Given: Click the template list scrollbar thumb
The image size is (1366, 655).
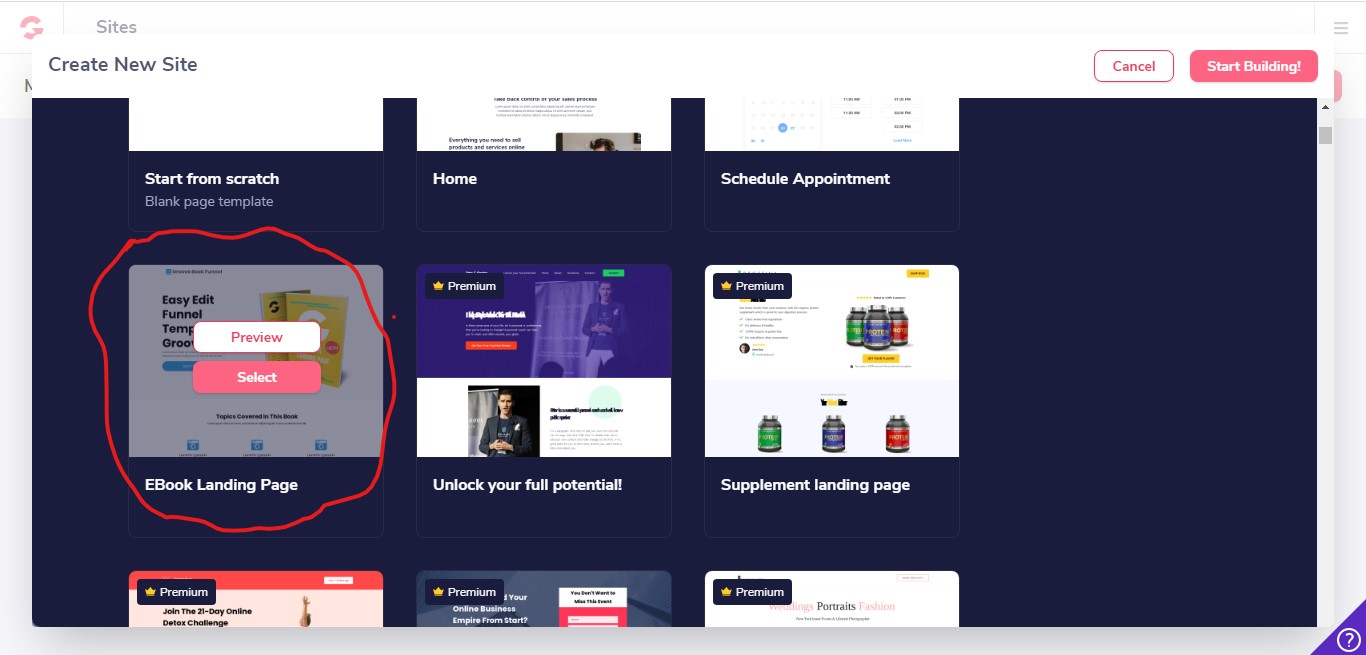Looking at the screenshot, I should (1325, 135).
